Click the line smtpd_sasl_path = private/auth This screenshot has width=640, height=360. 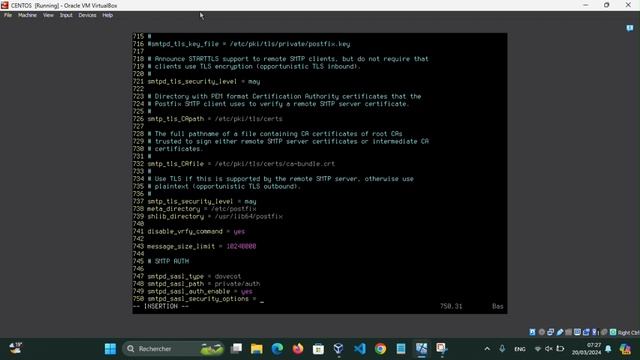click(204, 284)
